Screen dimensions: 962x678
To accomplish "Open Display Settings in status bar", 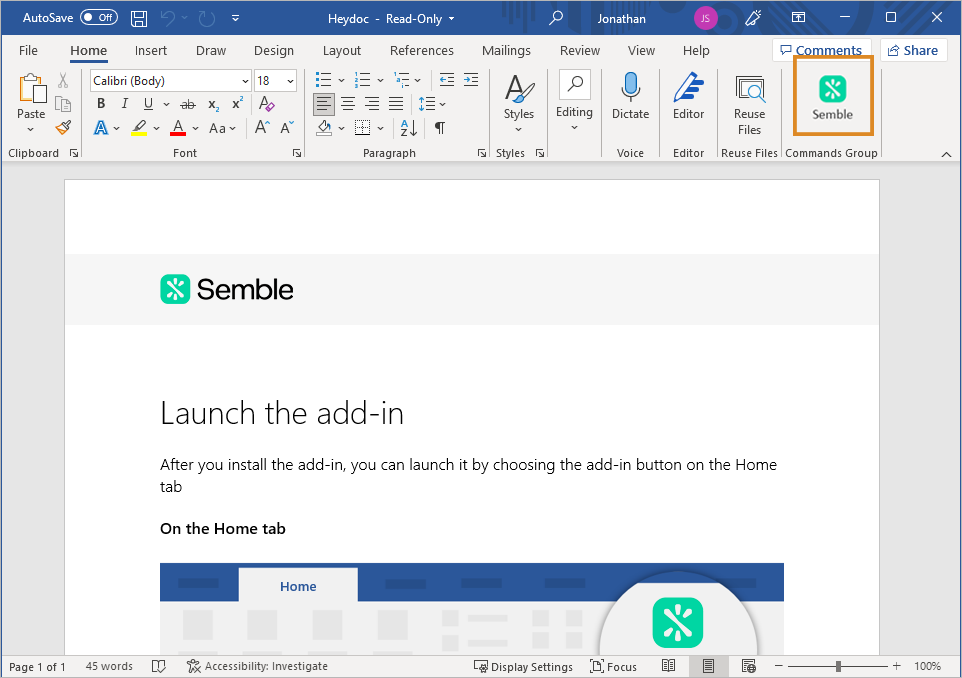I will tap(523, 666).
